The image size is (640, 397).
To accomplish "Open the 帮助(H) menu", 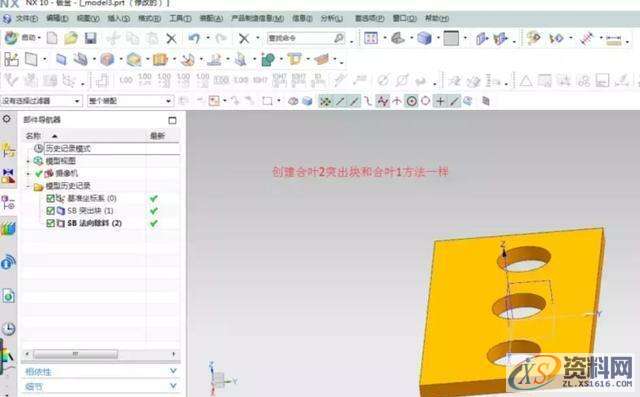I will pos(437,18).
